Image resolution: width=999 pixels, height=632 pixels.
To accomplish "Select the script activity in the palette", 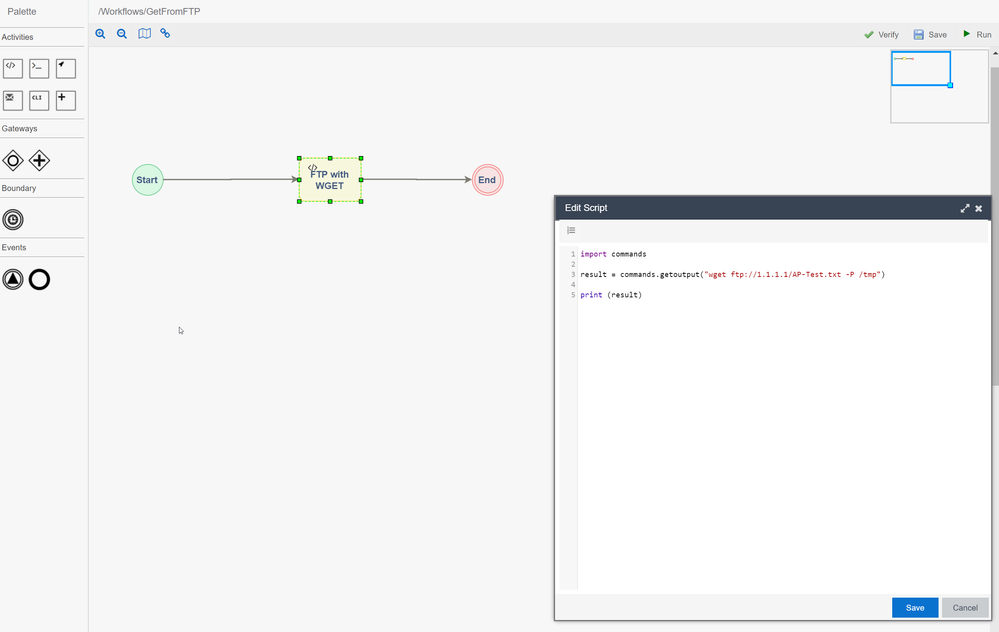I will point(12,68).
